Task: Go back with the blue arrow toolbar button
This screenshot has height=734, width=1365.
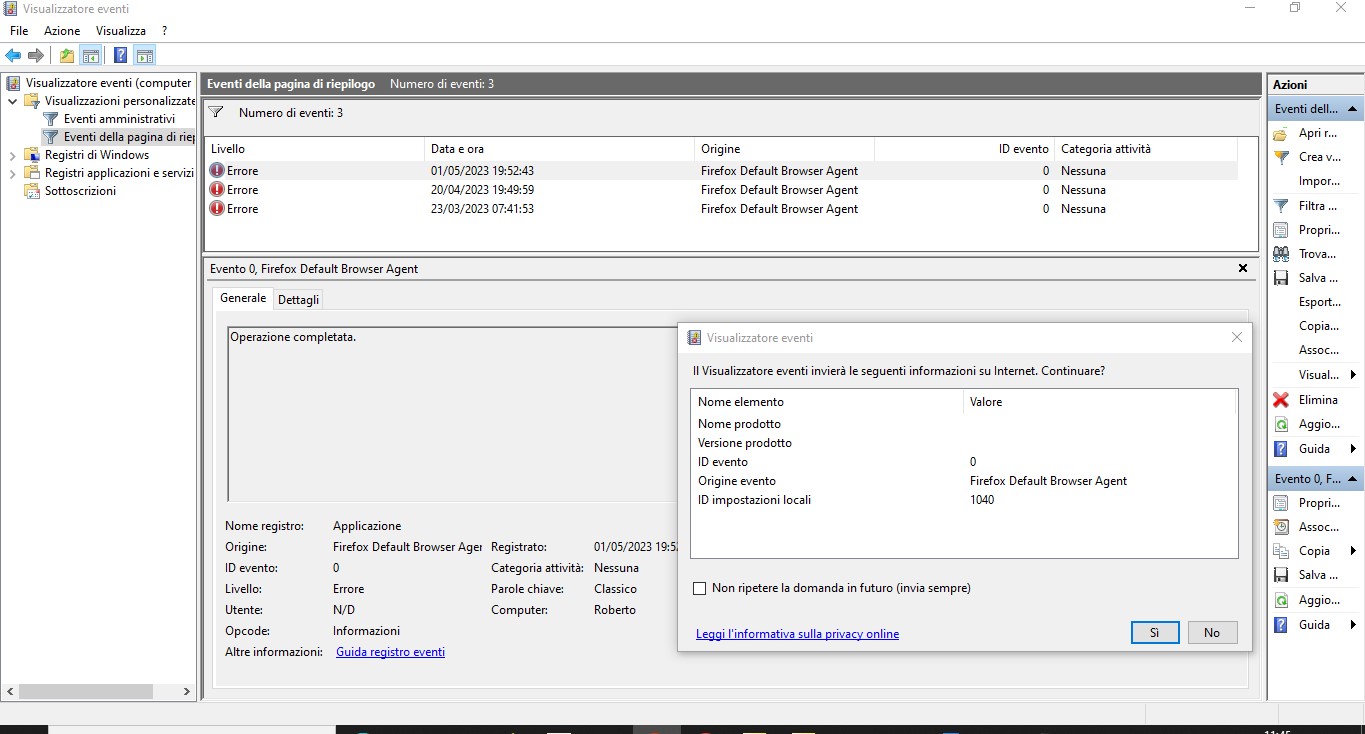Action: tap(13, 56)
